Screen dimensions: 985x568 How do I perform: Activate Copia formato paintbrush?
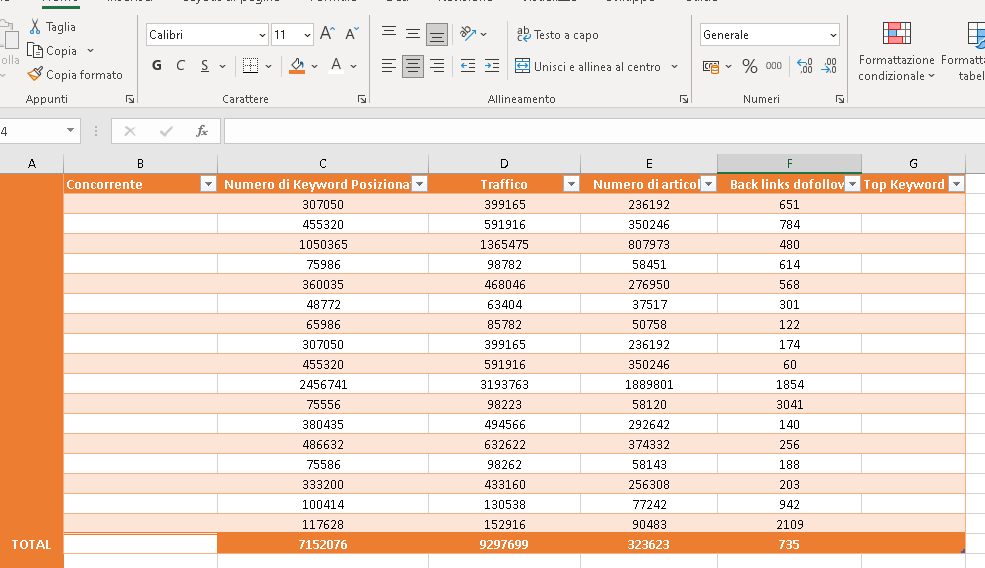[x=35, y=74]
